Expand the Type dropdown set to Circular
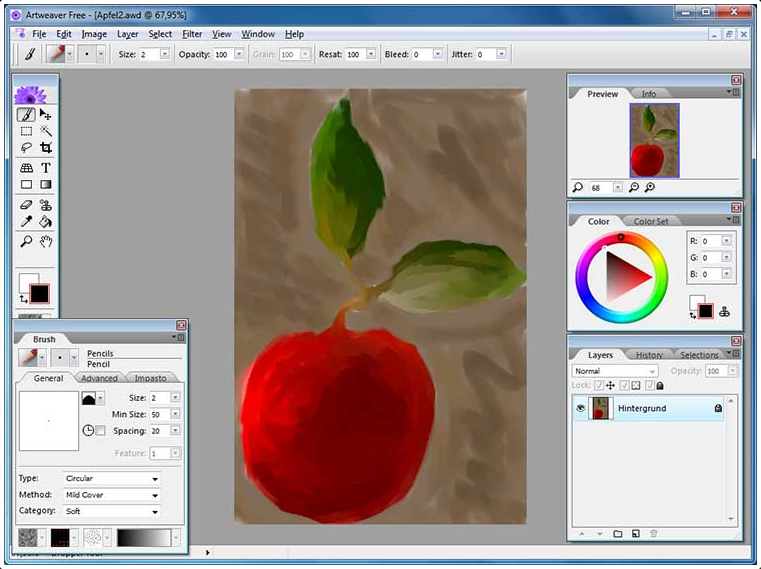 (111, 479)
